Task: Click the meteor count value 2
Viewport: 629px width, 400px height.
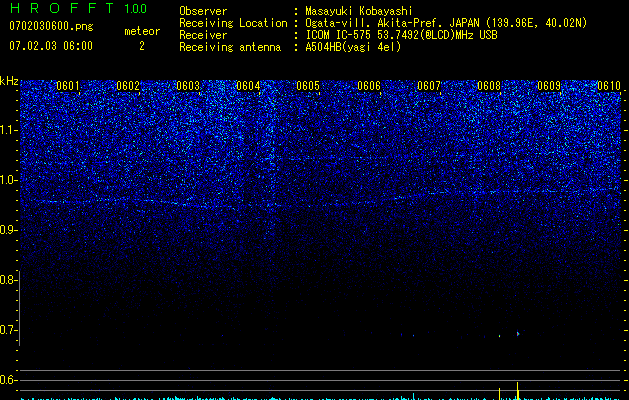Action: tap(142, 46)
